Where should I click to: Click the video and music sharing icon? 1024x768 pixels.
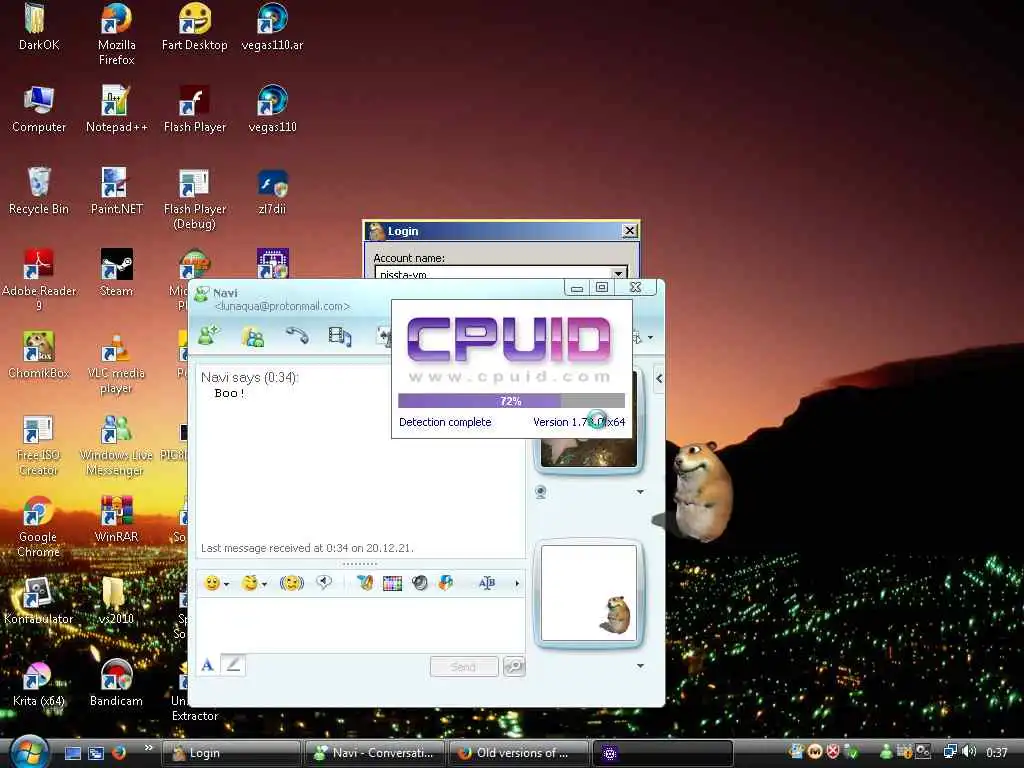pyautogui.click(x=340, y=336)
